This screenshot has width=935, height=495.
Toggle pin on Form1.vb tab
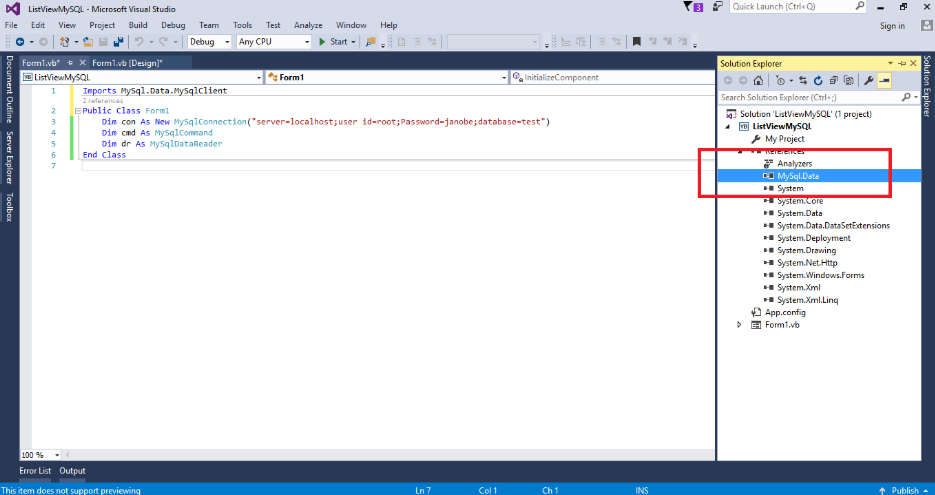pyautogui.click(x=70, y=63)
